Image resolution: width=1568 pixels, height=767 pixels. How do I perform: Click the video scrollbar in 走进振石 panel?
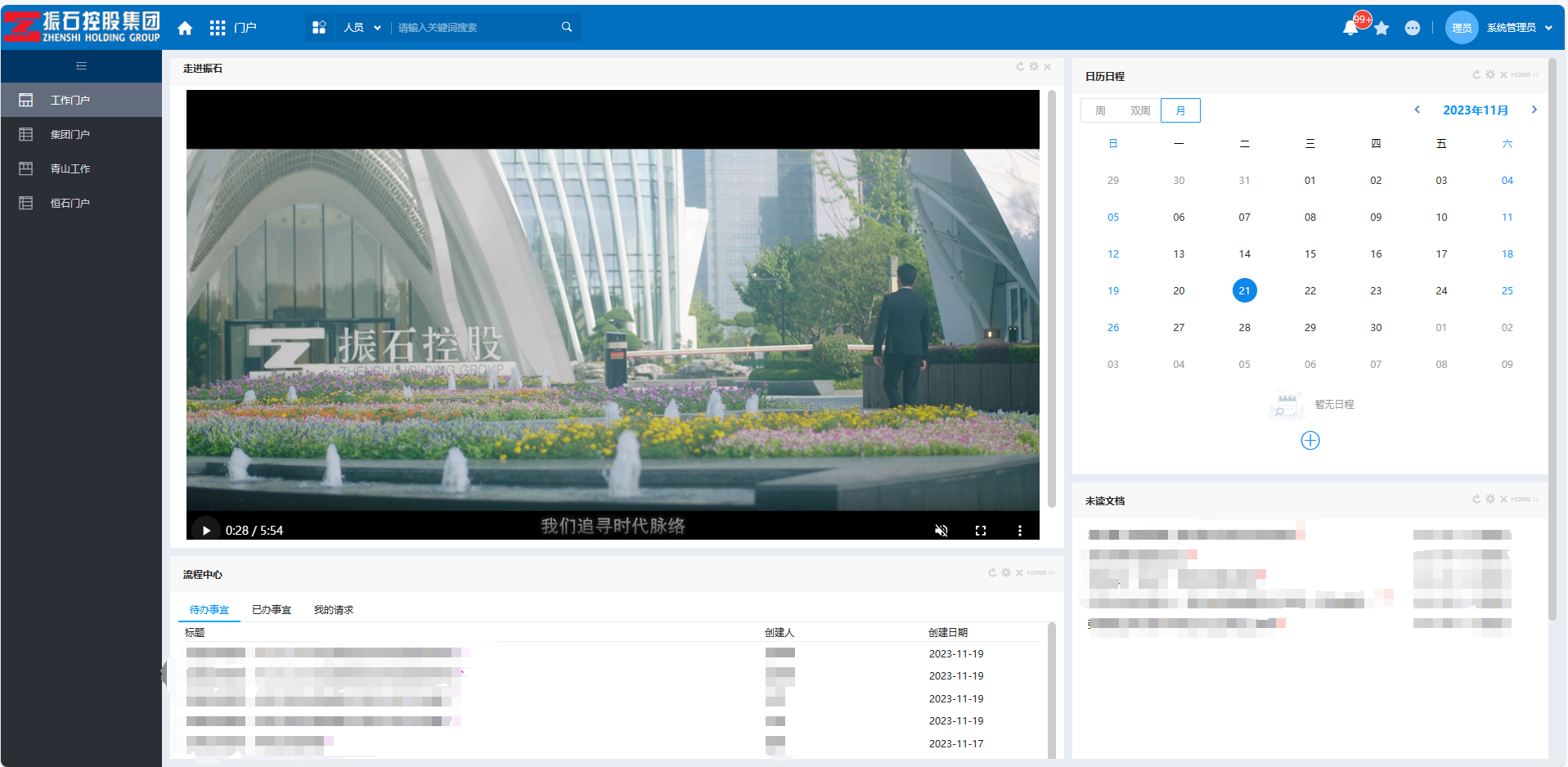(x=1052, y=298)
